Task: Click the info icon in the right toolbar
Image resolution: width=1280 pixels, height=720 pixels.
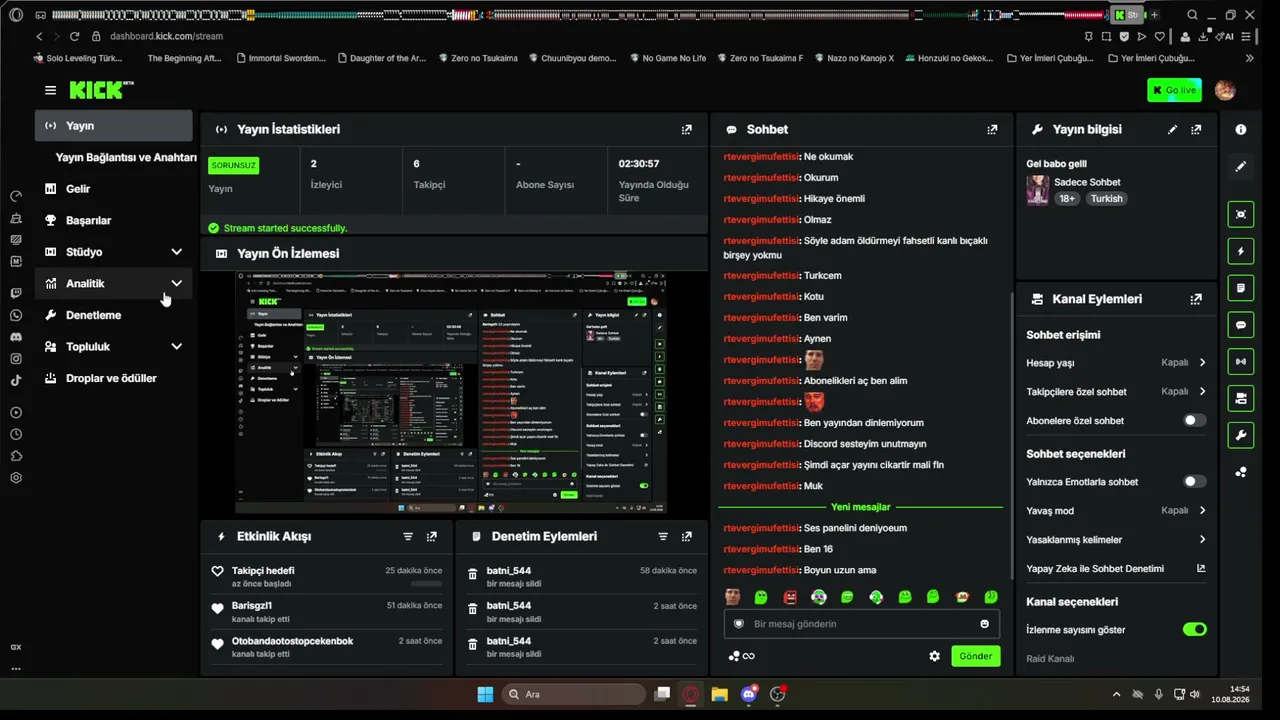Action: [1241, 129]
